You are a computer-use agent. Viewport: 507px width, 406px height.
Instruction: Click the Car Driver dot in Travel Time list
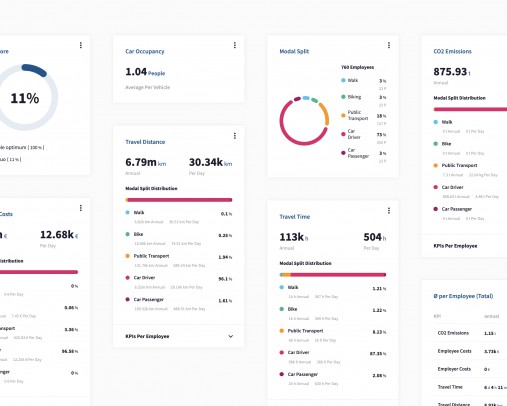tap(282, 352)
